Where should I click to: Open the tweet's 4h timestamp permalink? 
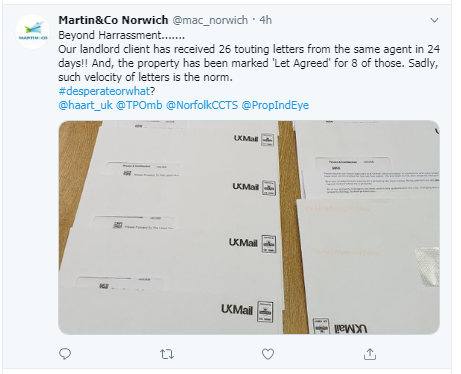(x=266, y=20)
